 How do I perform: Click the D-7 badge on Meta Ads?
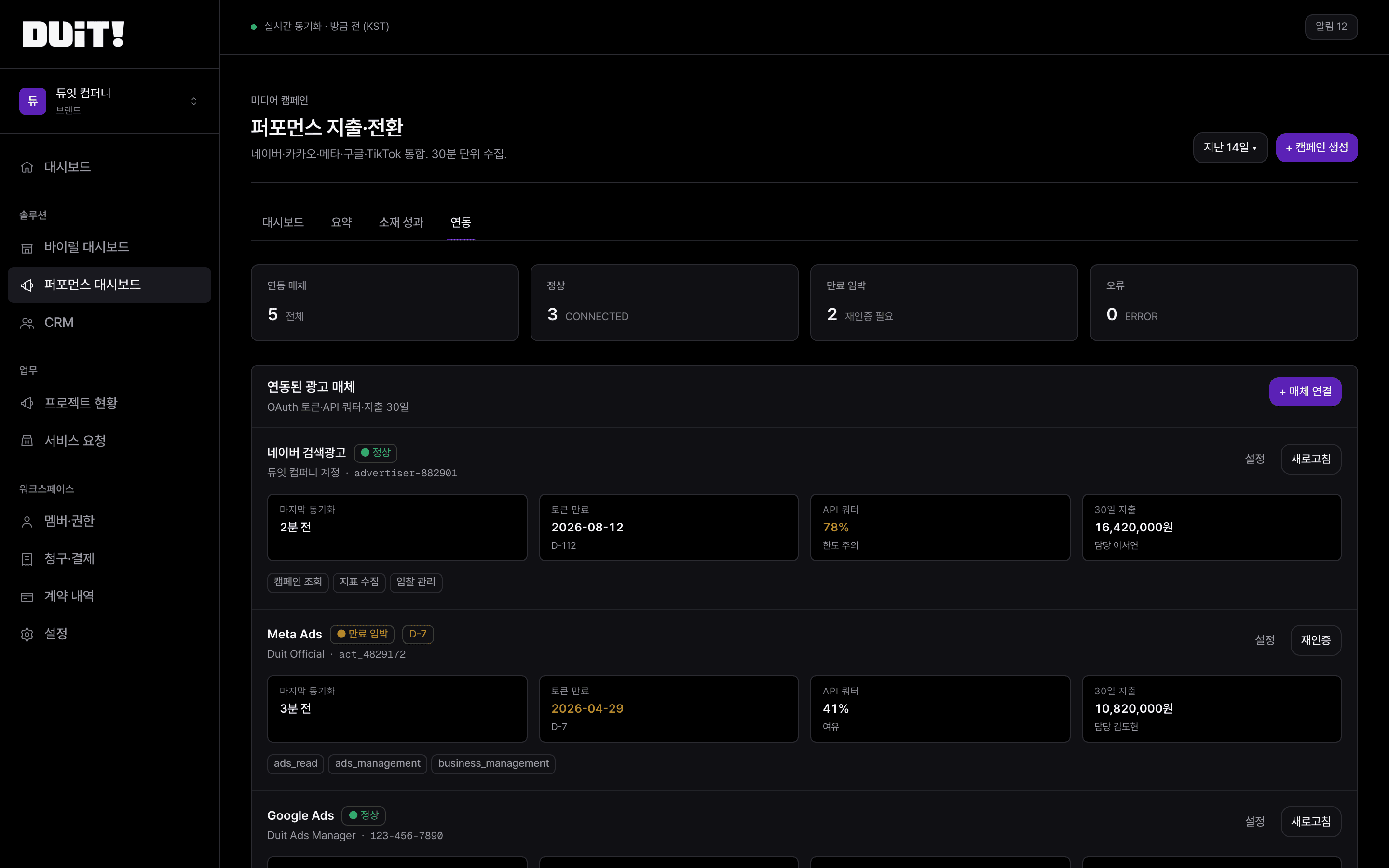click(418, 634)
